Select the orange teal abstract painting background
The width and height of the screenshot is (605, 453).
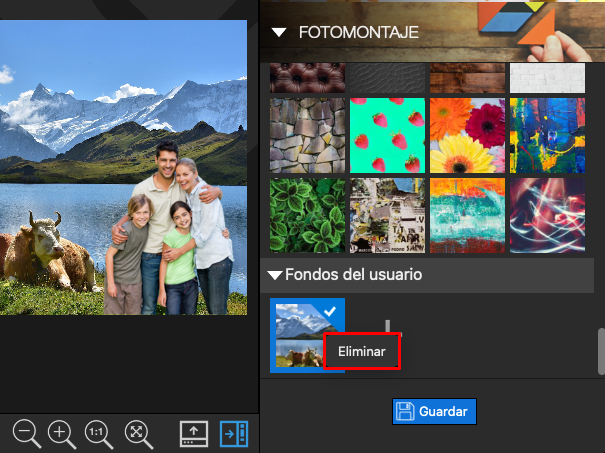[467, 215]
